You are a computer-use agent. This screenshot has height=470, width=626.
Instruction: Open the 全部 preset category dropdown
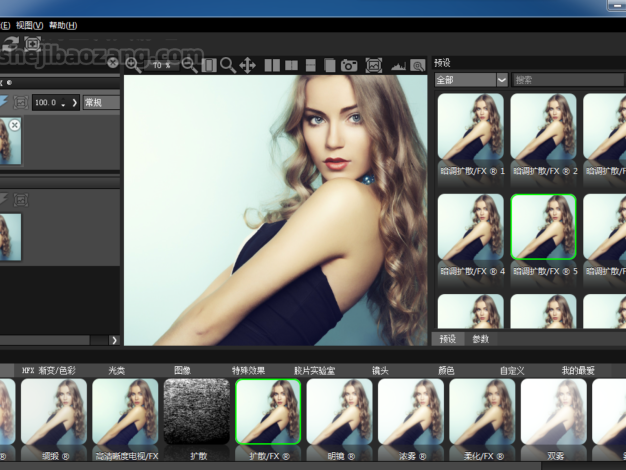(471, 79)
